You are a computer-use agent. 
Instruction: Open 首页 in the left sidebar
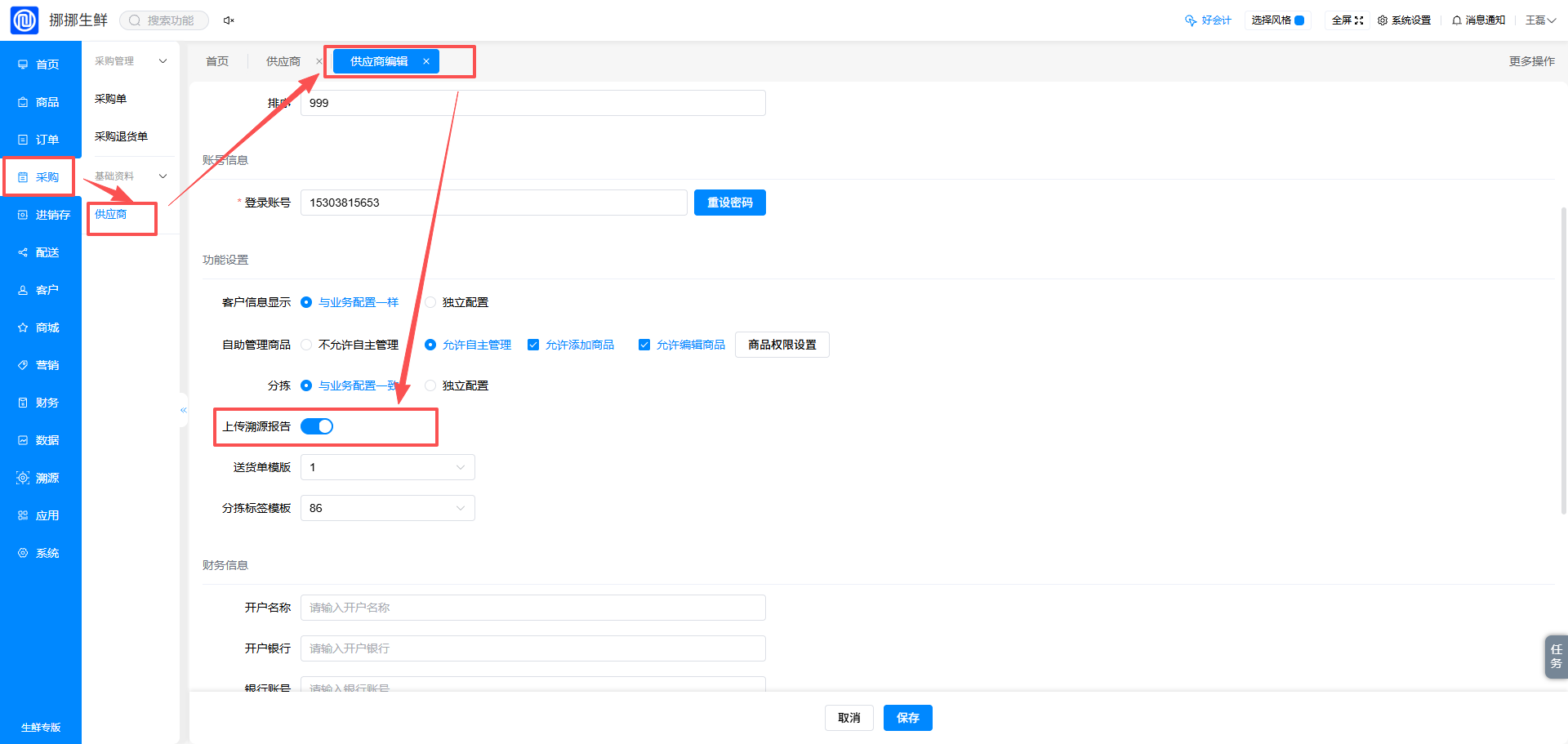point(39,65)
